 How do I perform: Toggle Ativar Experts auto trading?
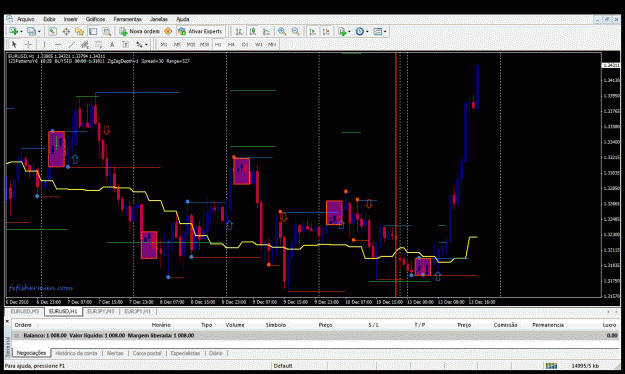click(200, 31)
